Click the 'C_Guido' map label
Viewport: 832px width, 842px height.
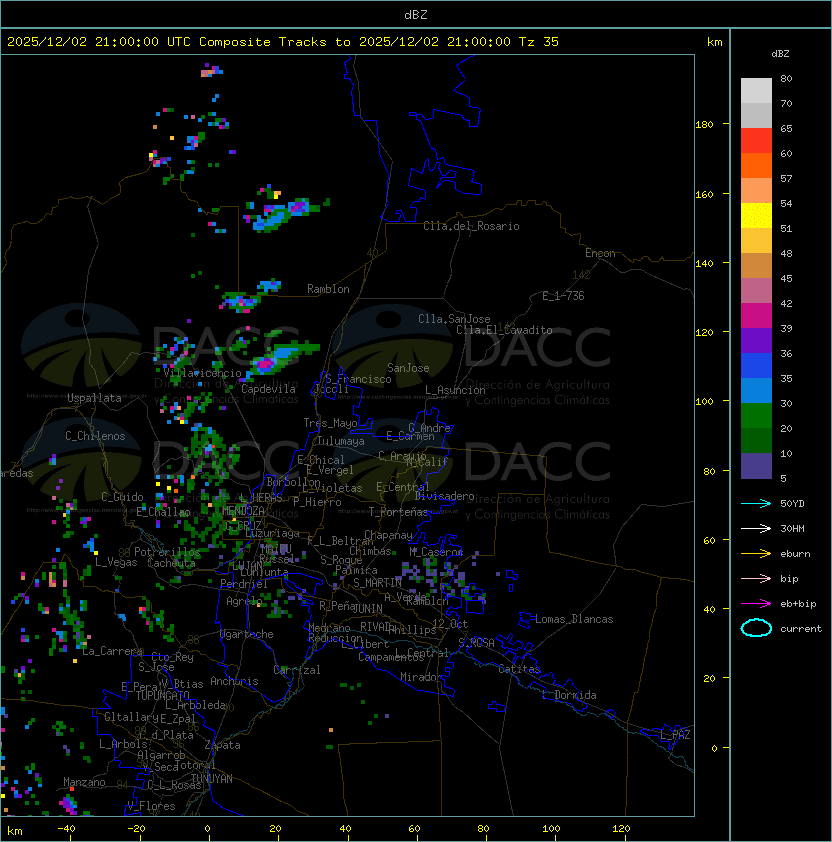point(122,497)
